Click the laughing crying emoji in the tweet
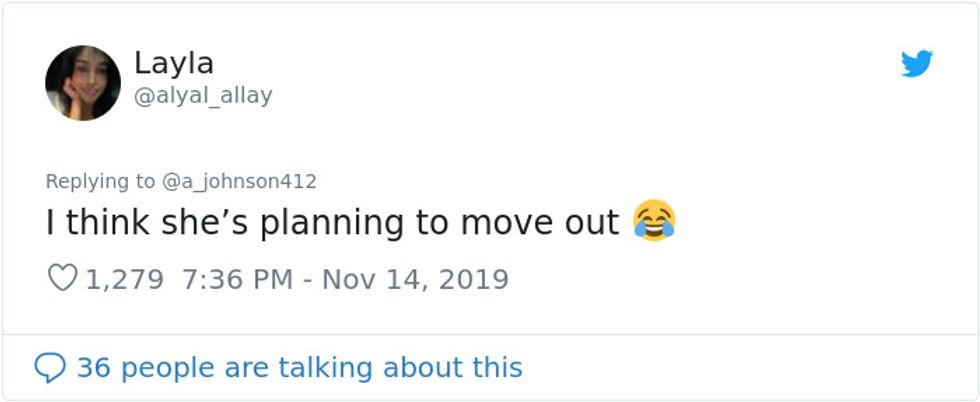The height and width of the screenshot is (402, 980). coord(654,221)
